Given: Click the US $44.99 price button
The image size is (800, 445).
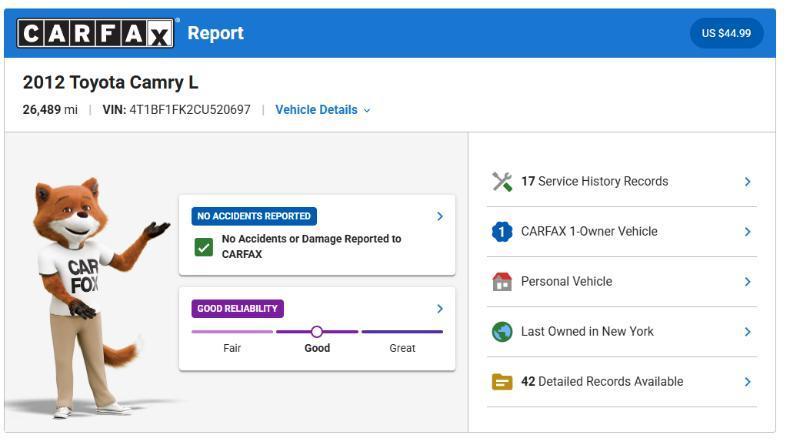Looking at the screenshot, I should [727, 33].
